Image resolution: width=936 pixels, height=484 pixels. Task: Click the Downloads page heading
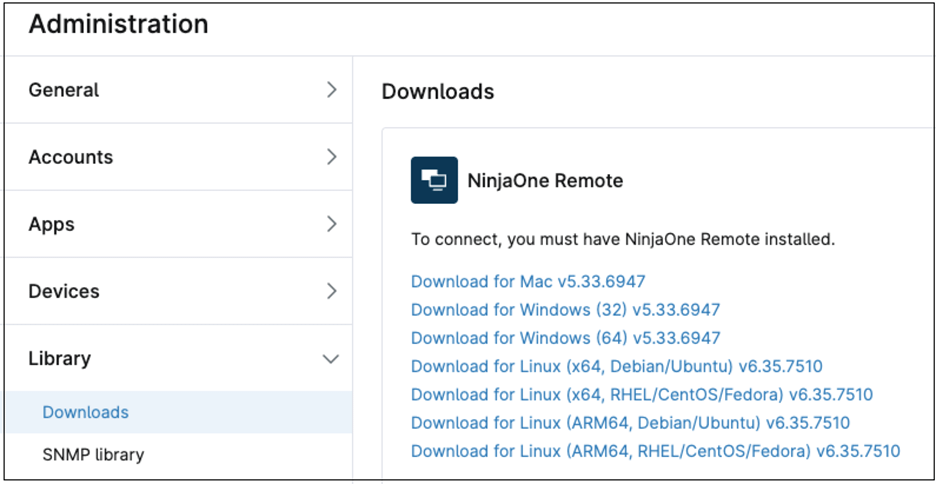(438, 92)
